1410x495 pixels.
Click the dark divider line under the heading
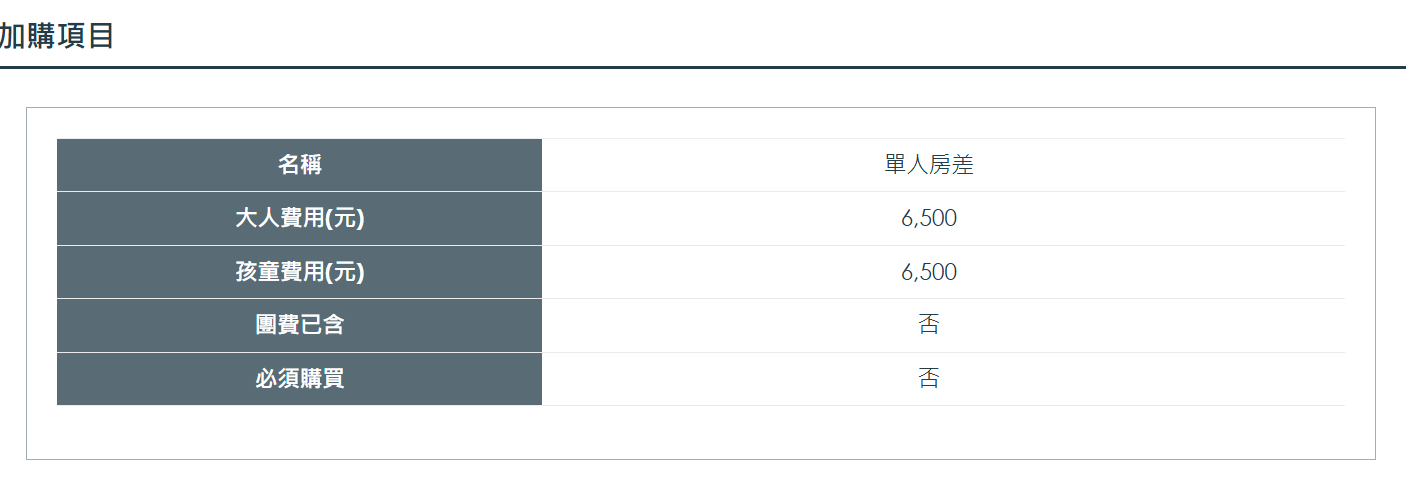(x=700, y=67)
